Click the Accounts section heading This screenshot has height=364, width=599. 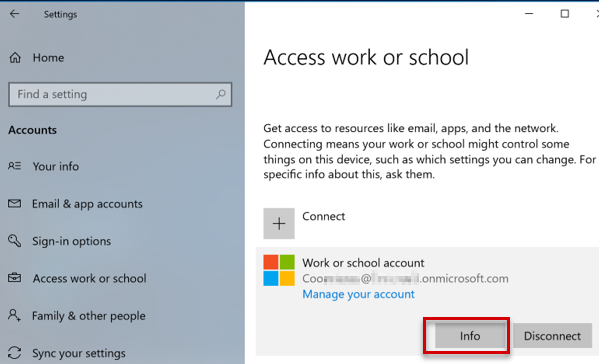(x=32, y=130)
